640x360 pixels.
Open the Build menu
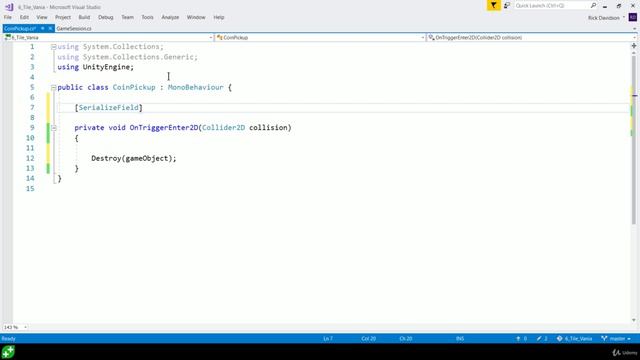tap(84, 17)
